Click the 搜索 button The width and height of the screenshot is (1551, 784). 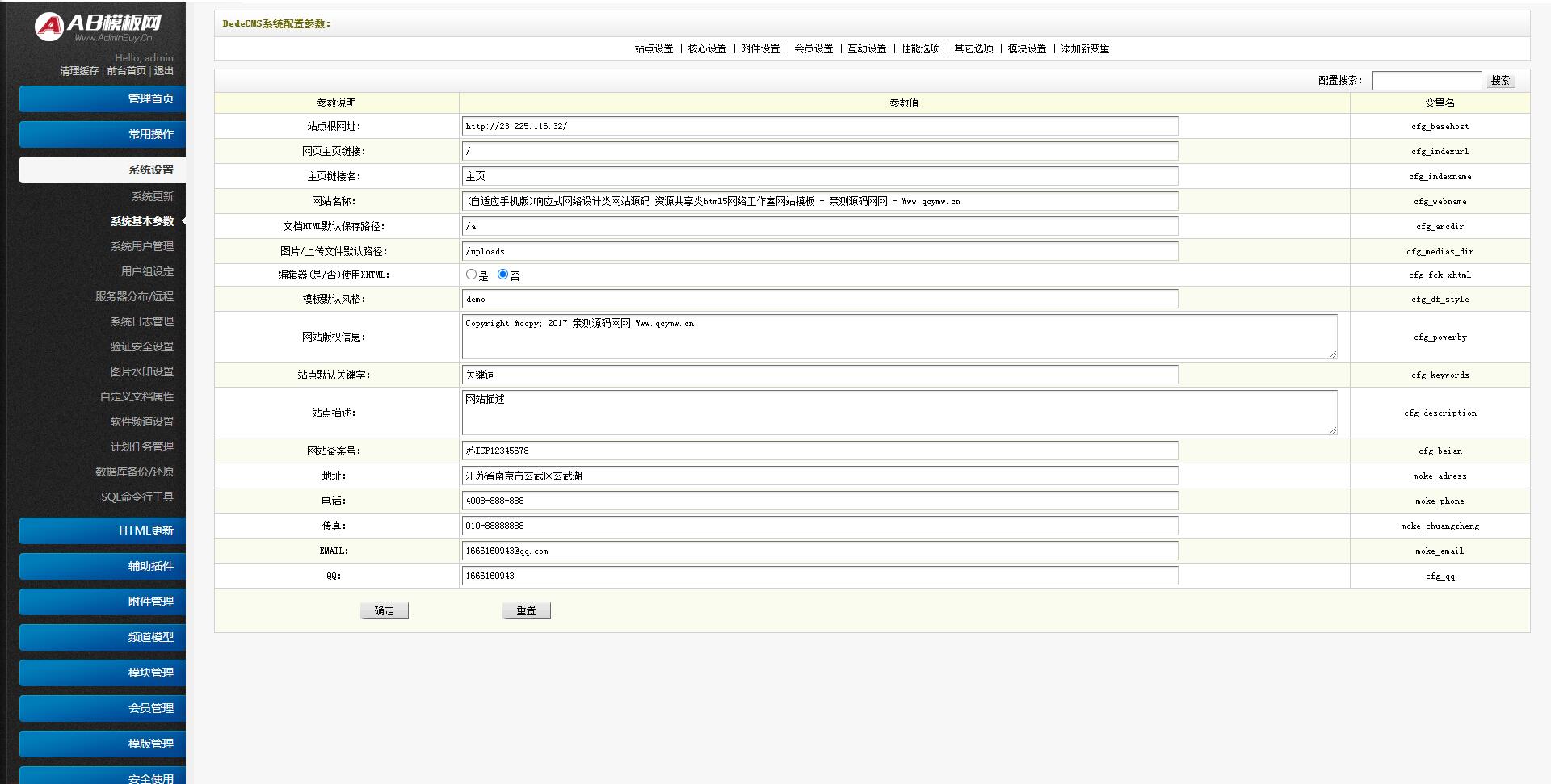coord(1501,80)
